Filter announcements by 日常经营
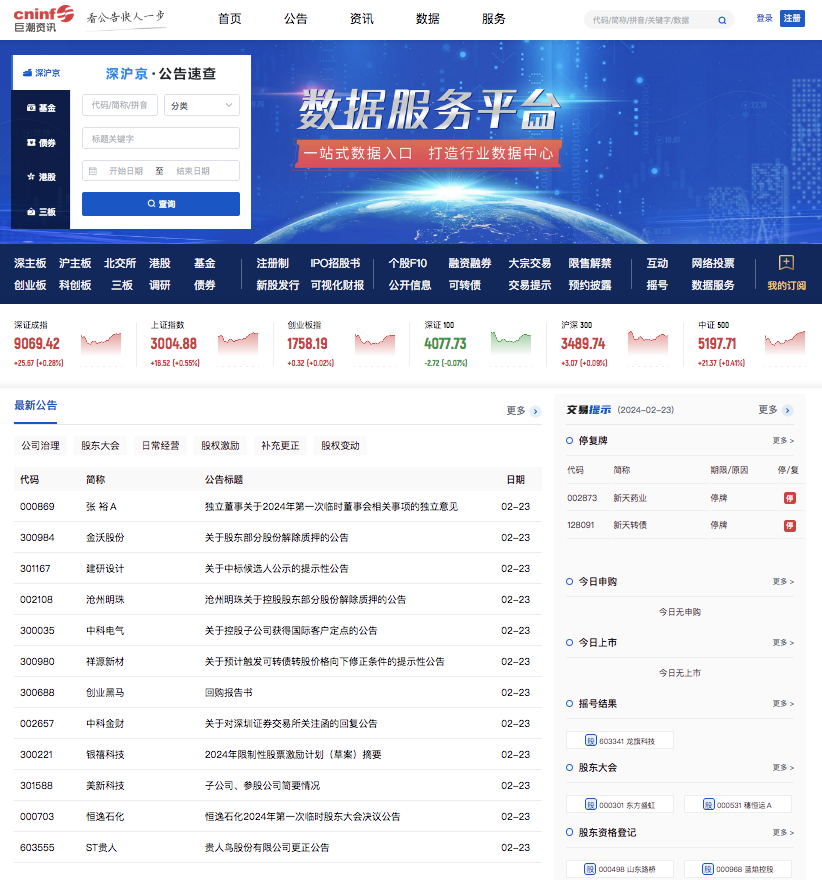The width and height of the screenshot is (822, 880). click(160, 446)
